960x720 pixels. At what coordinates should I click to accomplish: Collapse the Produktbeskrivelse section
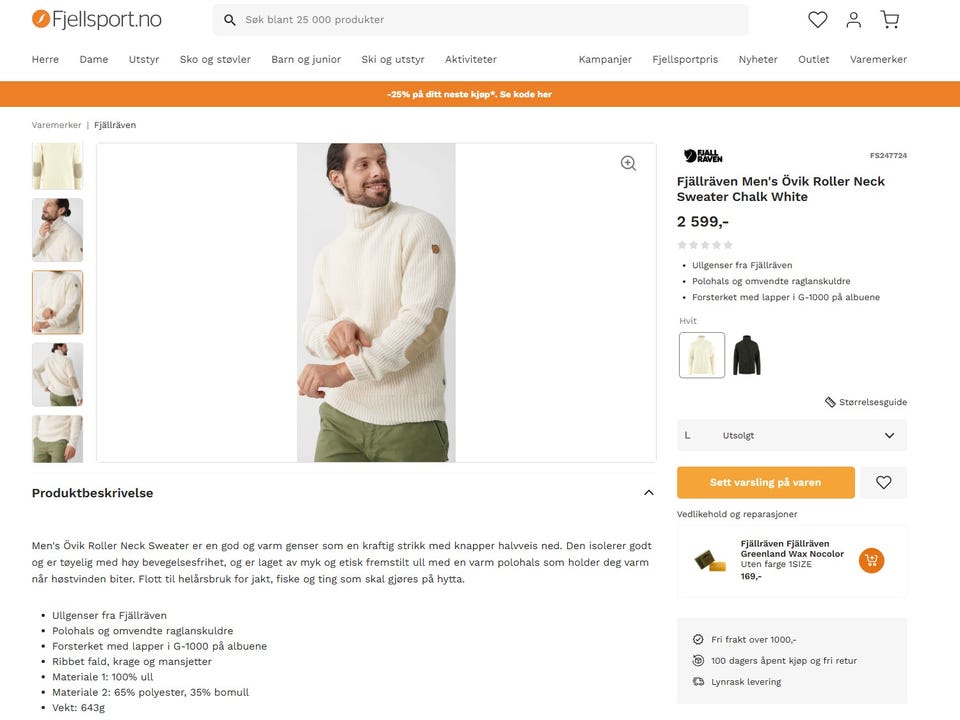(x=648, y=493)
